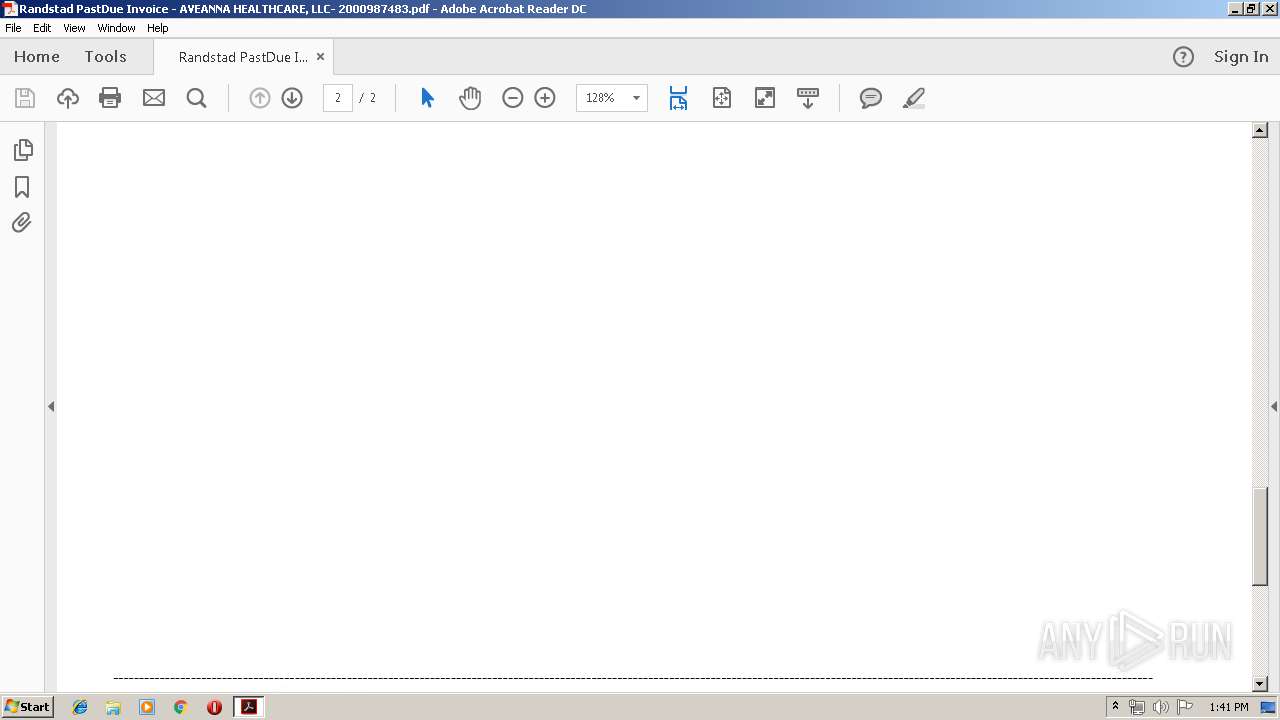Screen dimensions: 1280x720
Task: Open the Windows Start menu
Action: 27,707
